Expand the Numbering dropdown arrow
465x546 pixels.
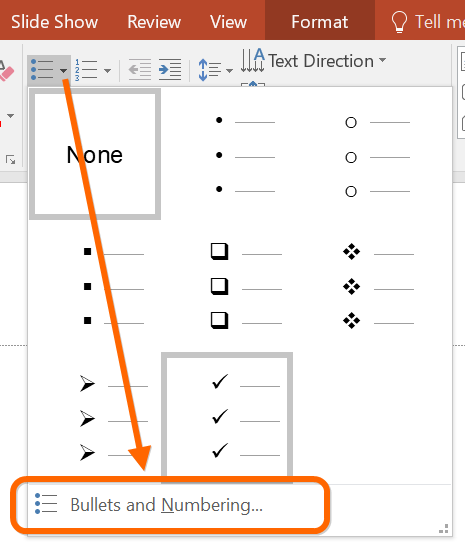click(107, 71)
